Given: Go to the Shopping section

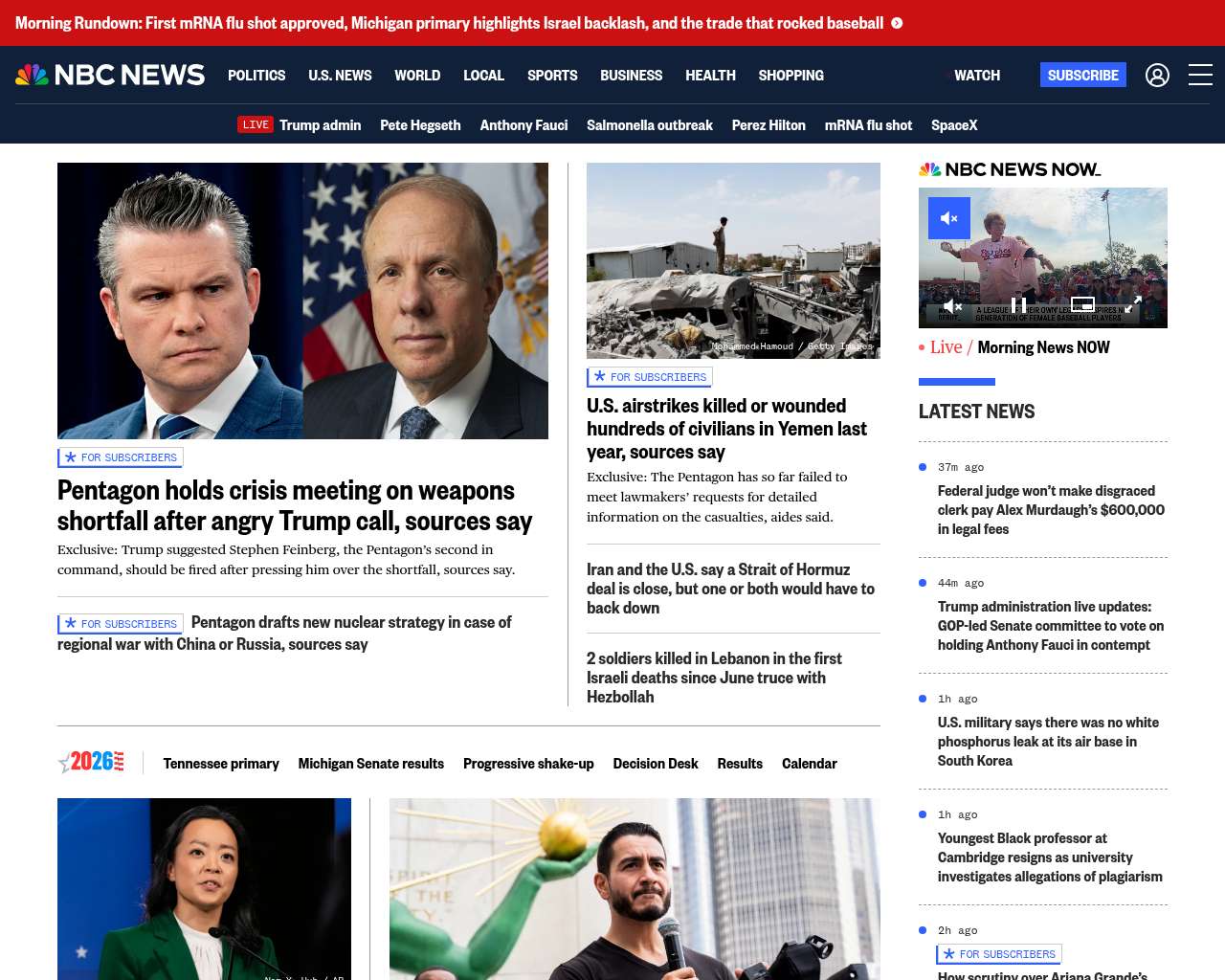Looking at the screenshot, I should coord(791,75).
